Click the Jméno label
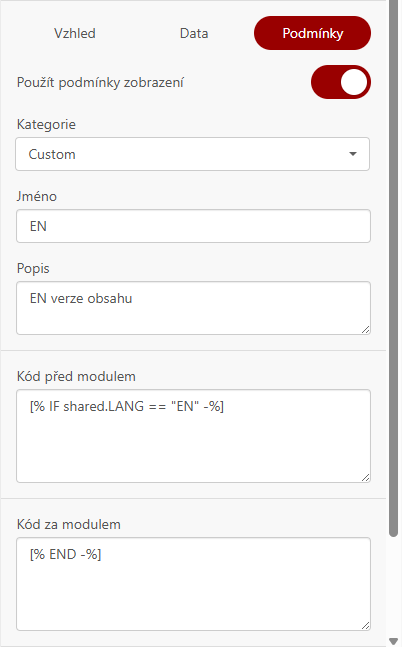The height and width of the screenshot is (647, 402). coord(37,196)
